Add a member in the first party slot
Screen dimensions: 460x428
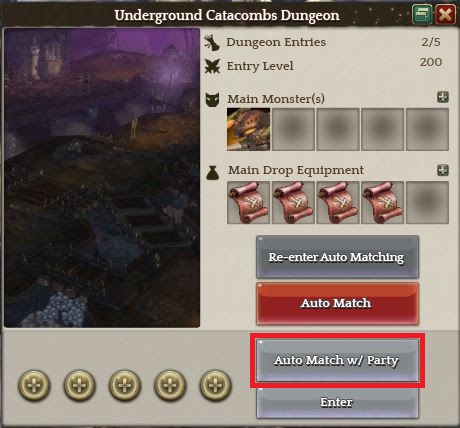[x=34, y=385]
